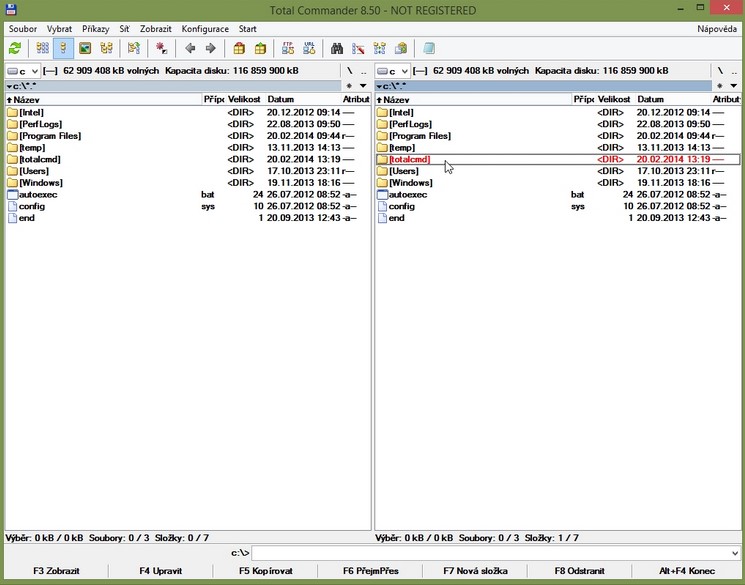This screenshot has height=585, width=745.
Task: Open Start menu in menu bar
Action: [x=248, y=29]
